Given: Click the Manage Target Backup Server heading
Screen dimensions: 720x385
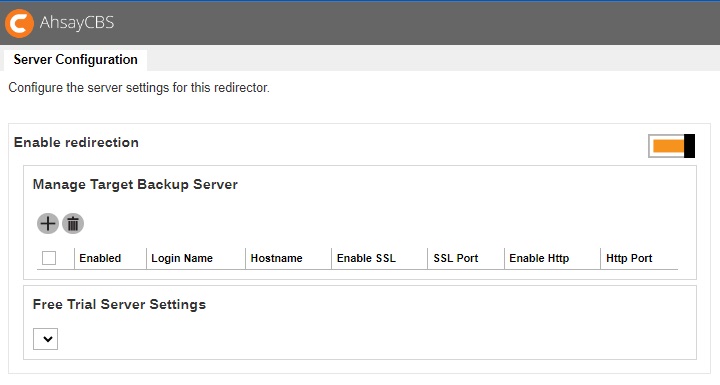Looking at the screenshot, I should tap(135, 185).
